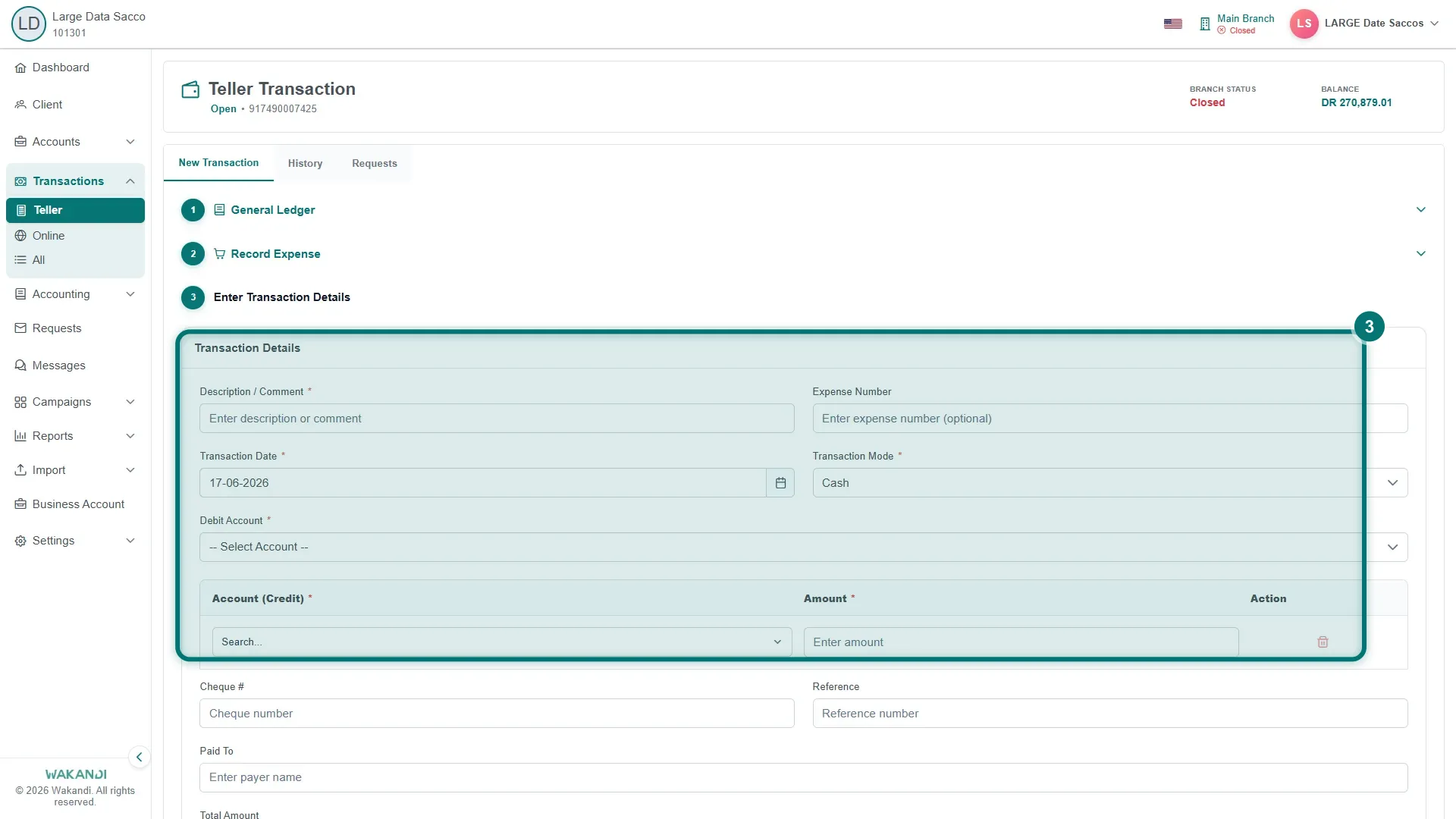The image size is (1456, 819).
Task: Open Teller in the sidebar
Action: point(75,210)
